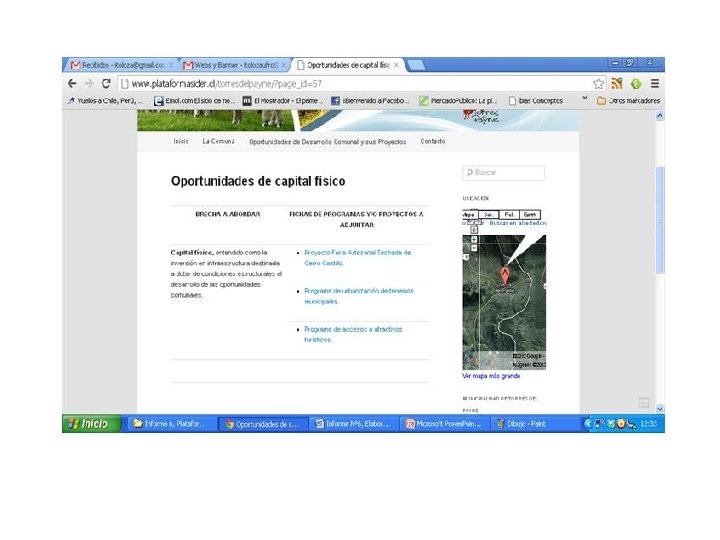The image size is (720, 540).
Task: Select the Oportunidades de capital físico tab
Action: [348, 65]
